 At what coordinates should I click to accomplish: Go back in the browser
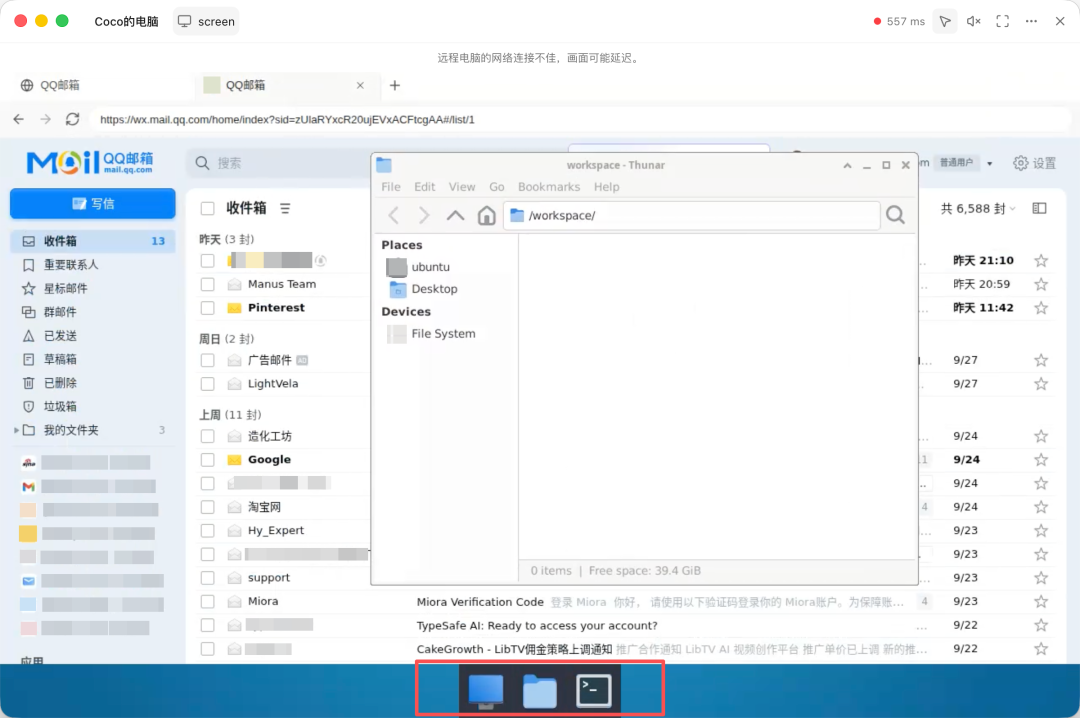tap(19, 119)
